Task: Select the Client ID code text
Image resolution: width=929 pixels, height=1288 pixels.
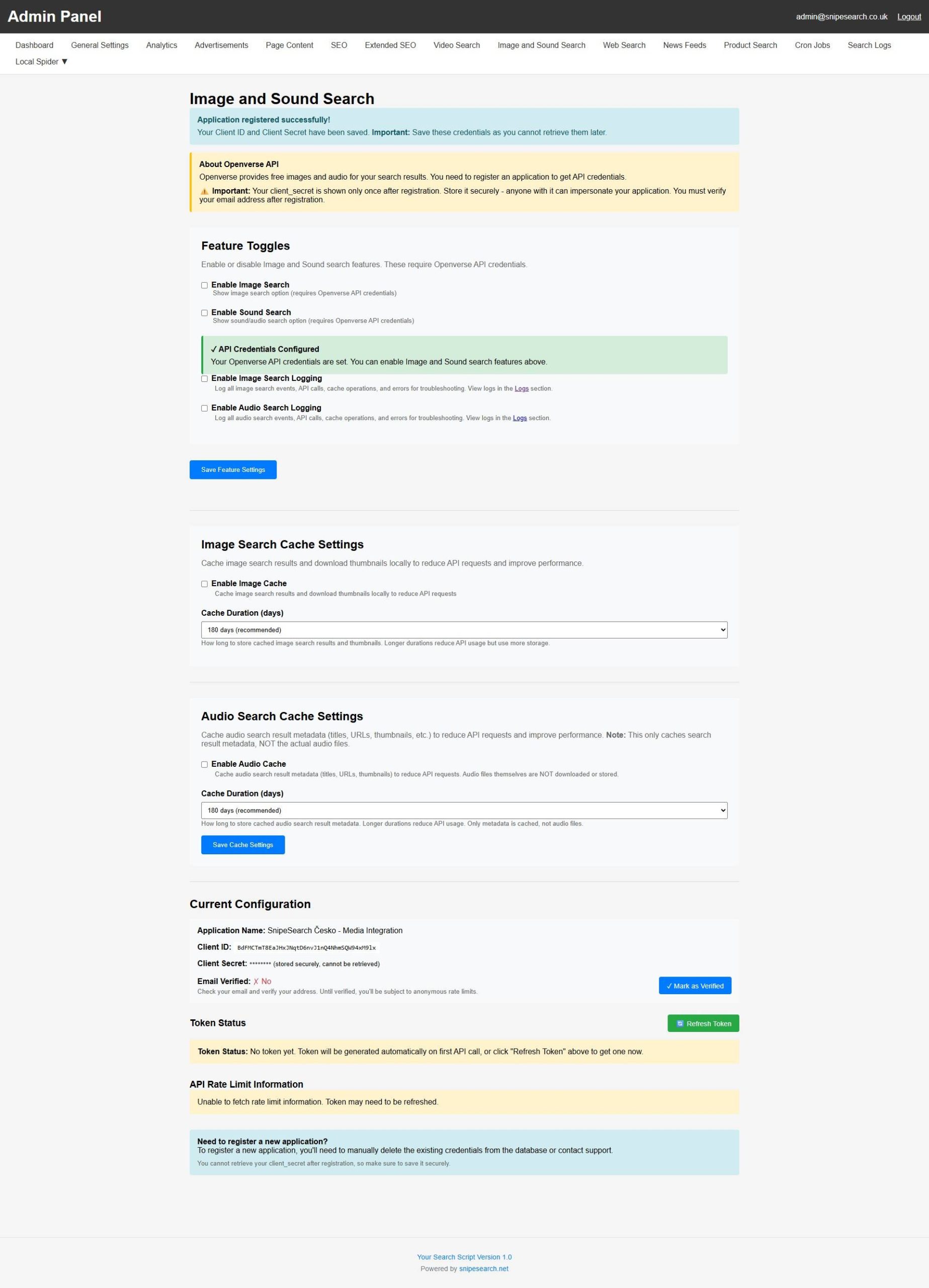Action: coord(306,948)
